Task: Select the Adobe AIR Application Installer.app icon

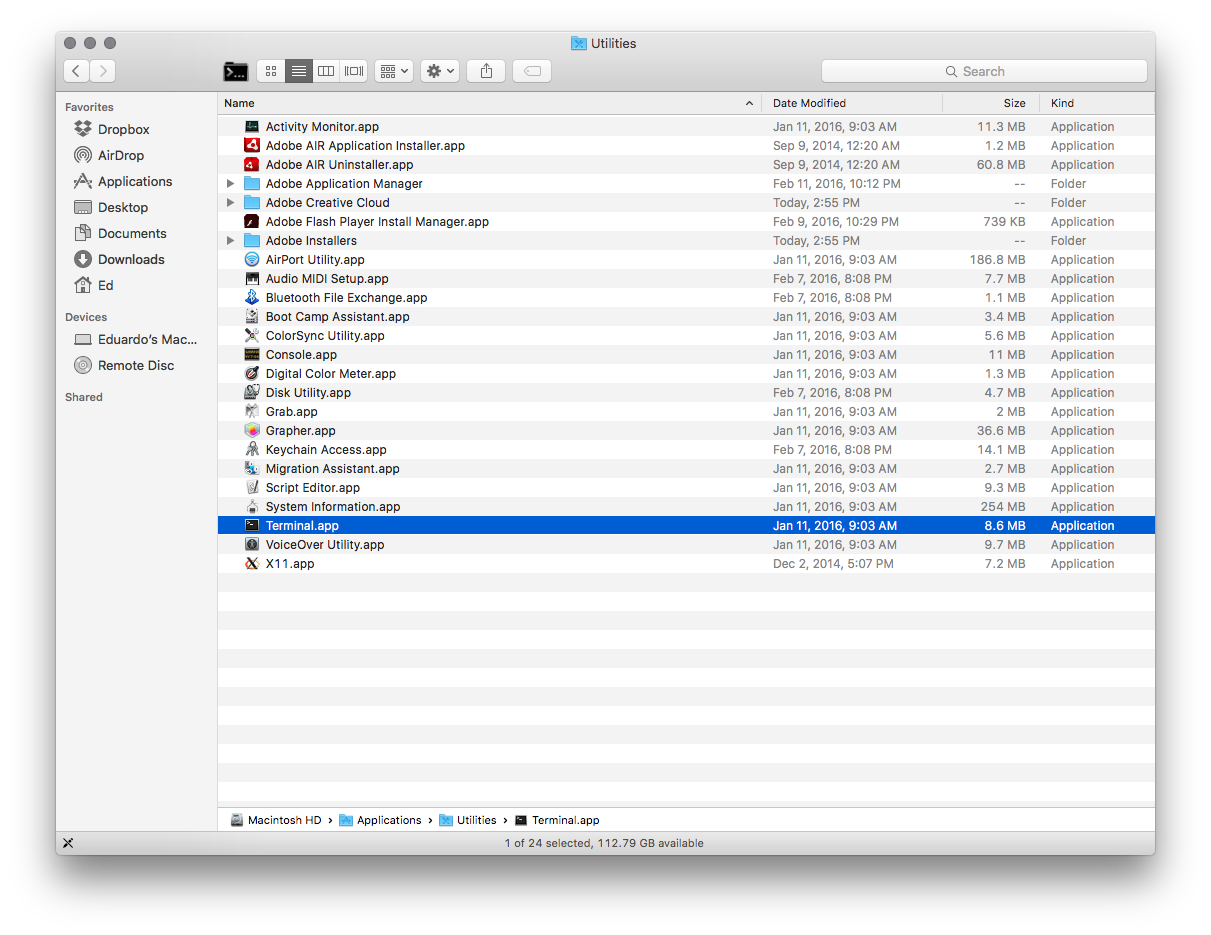Action: click(252, 146)
